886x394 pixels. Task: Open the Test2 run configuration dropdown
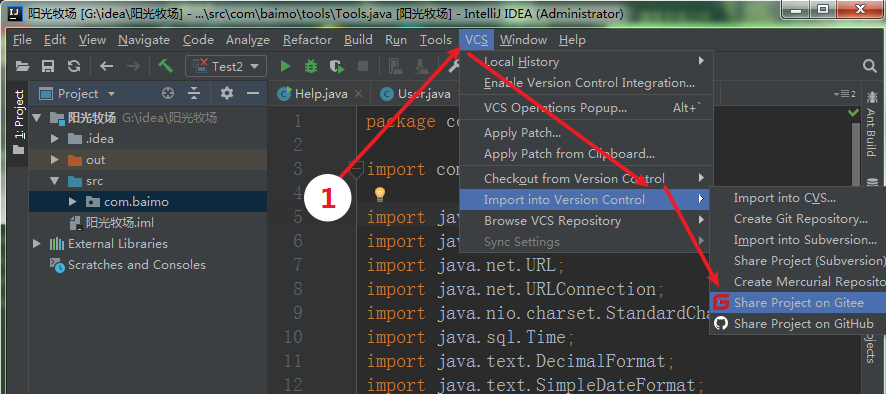point(226,67)
